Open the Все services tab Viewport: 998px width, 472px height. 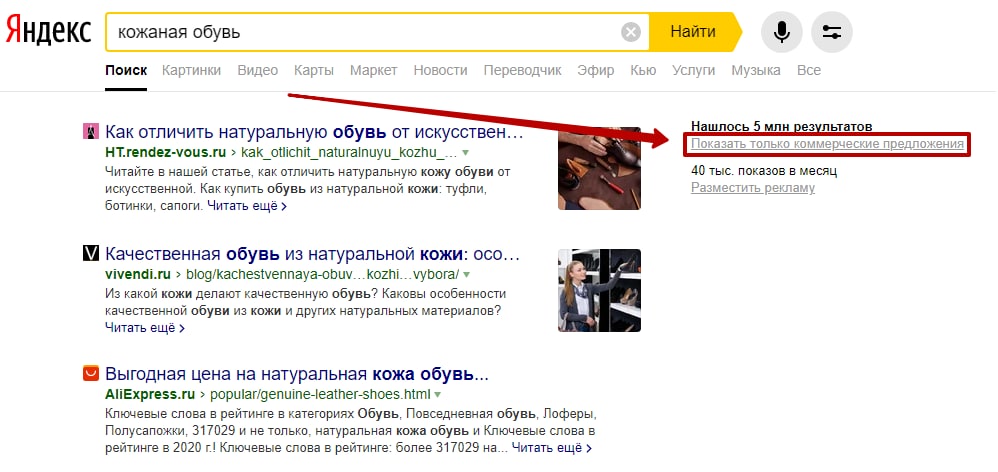pos(809,70)
